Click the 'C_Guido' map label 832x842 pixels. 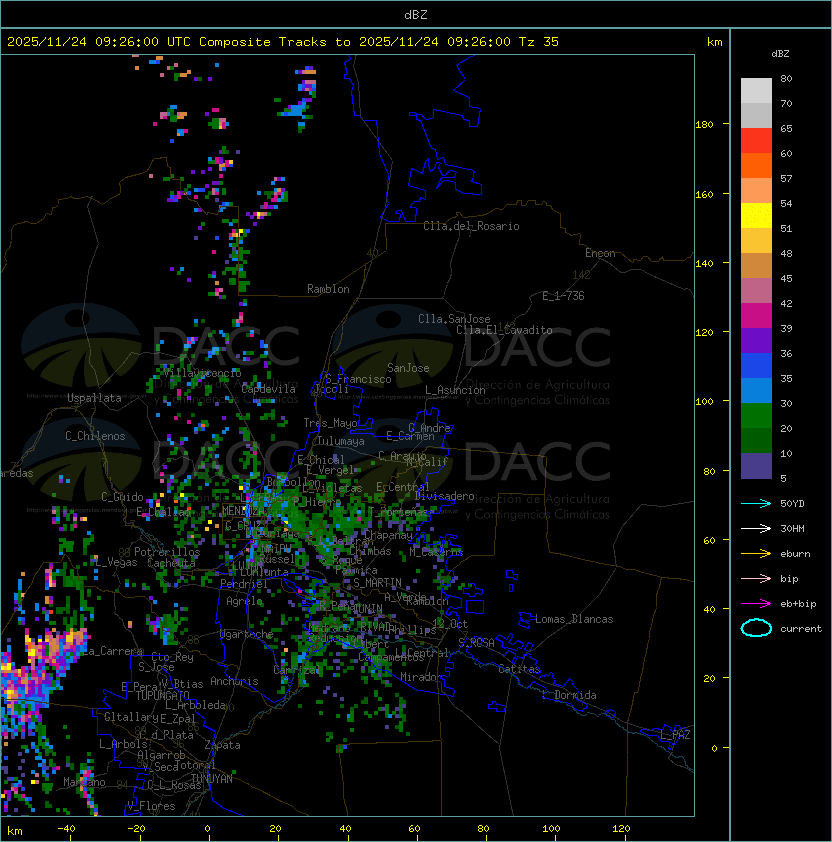pyautogui.click(x=122, y=497)
